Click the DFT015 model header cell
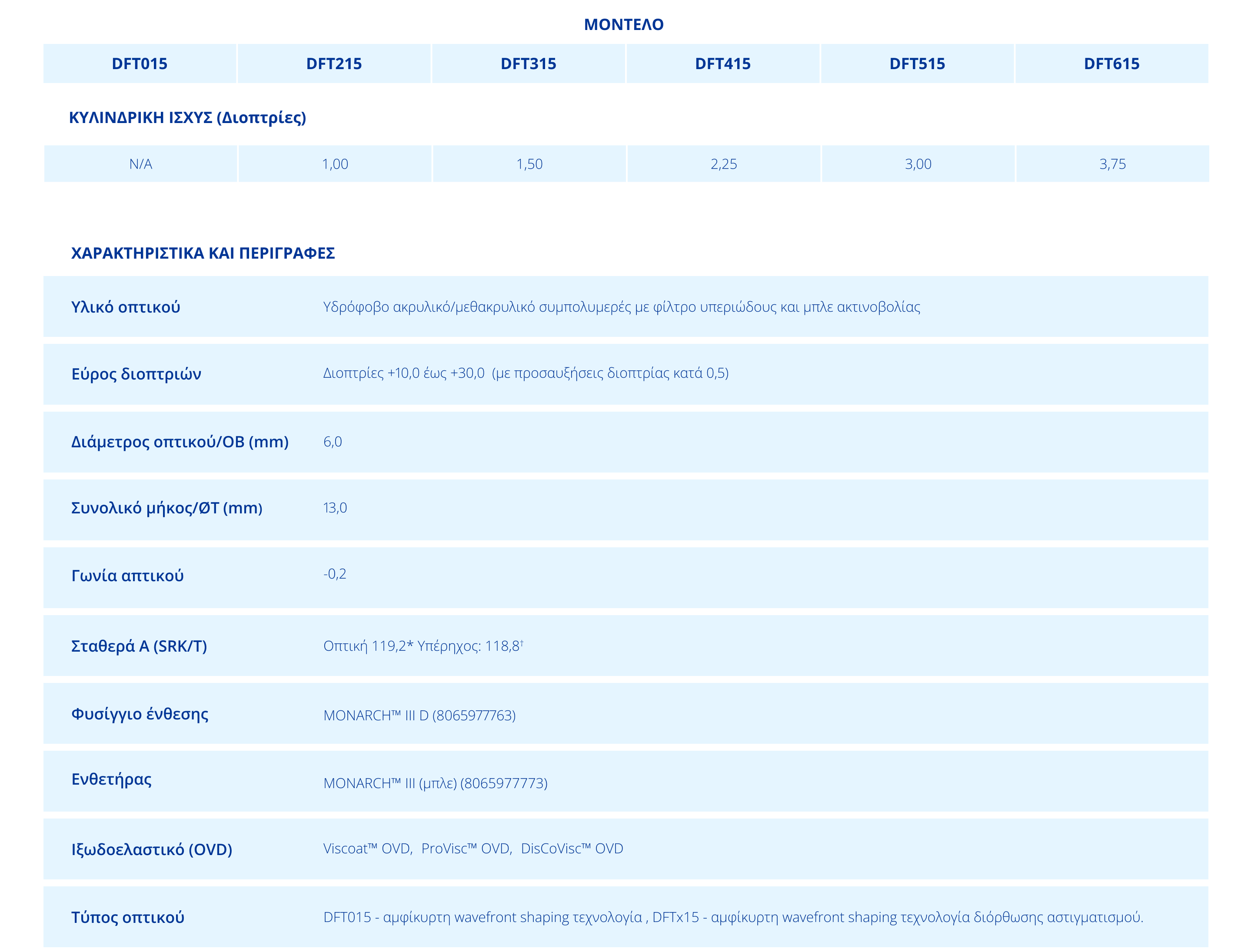 [140, 63]
